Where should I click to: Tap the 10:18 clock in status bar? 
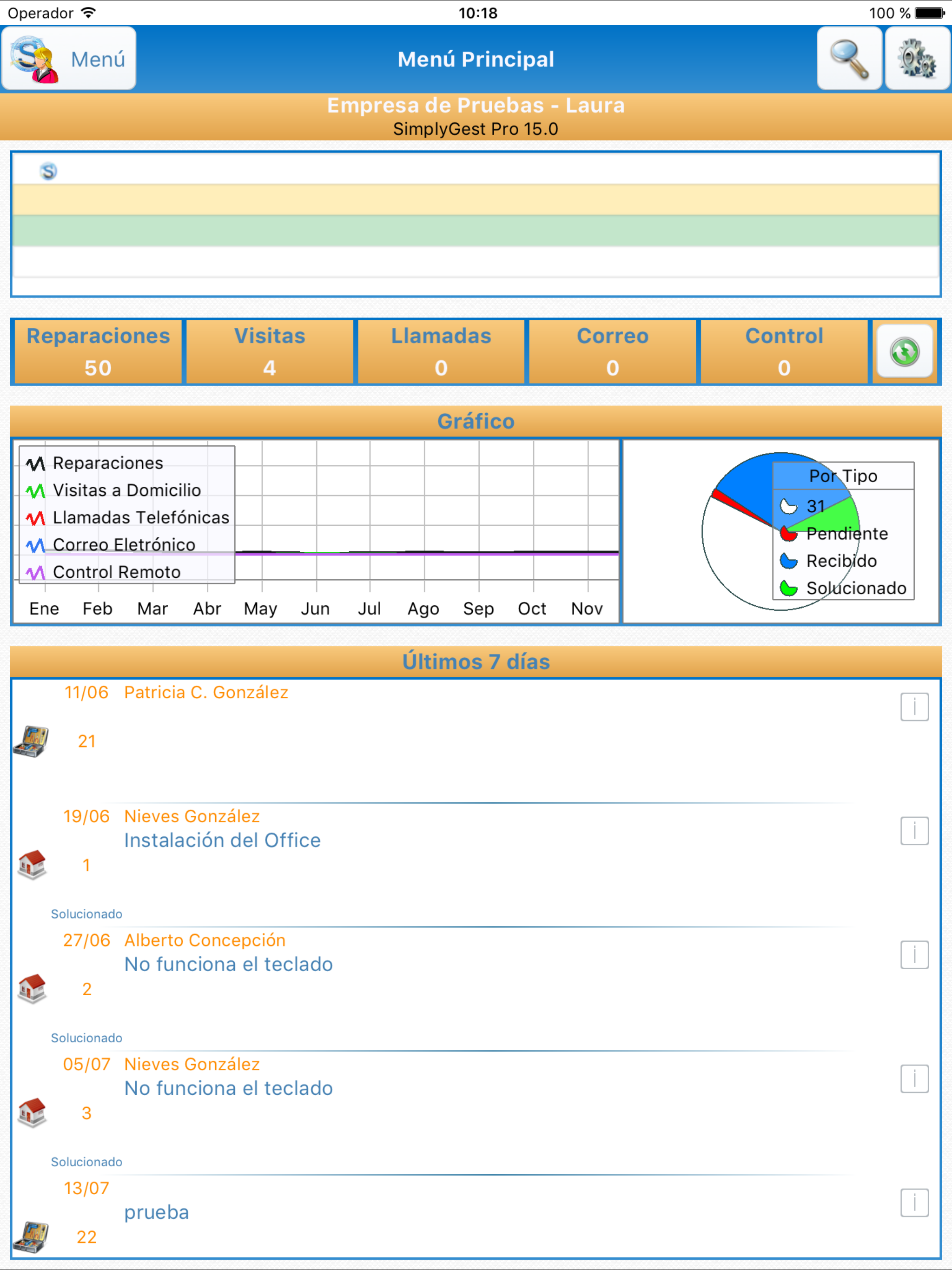tap(478, 13)
